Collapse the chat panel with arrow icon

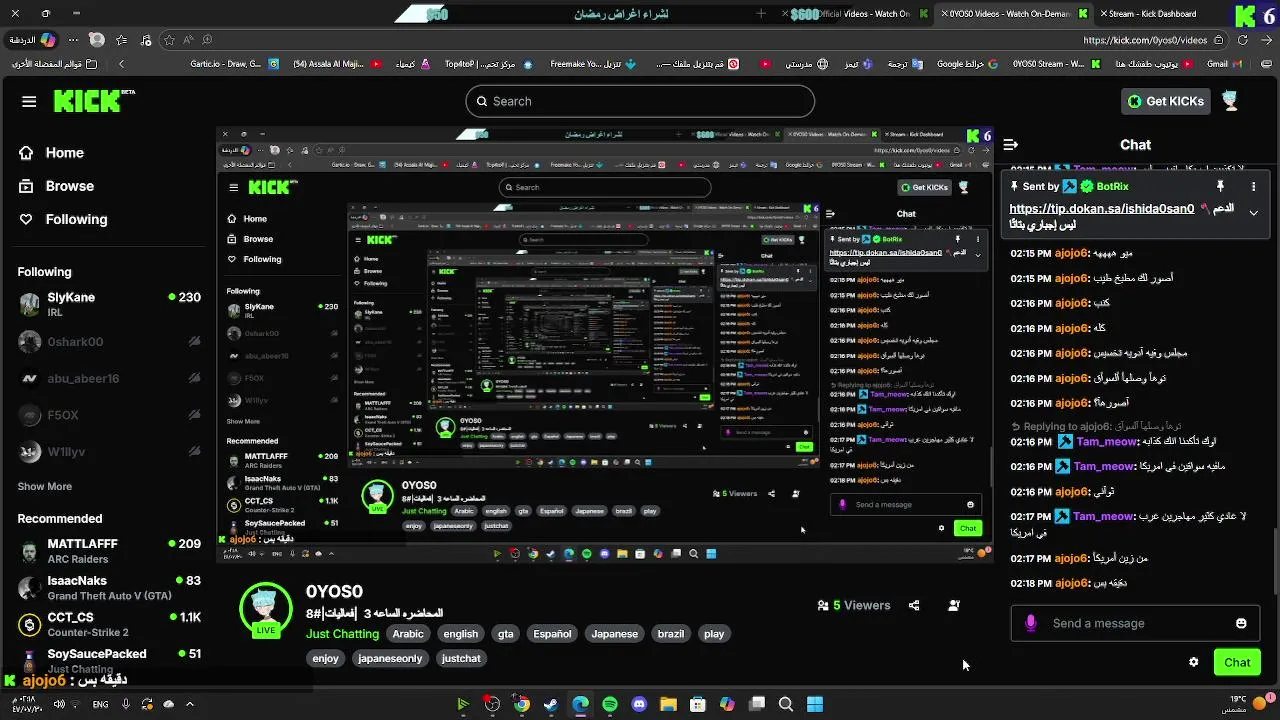pyautogui.click(x=1011, y=144)
